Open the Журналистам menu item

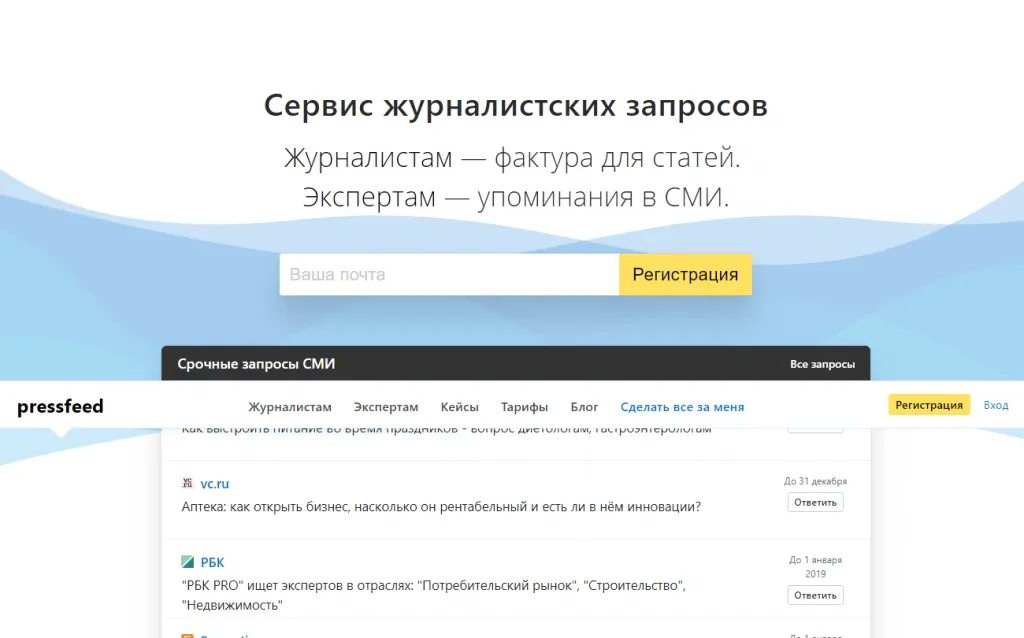290,407
